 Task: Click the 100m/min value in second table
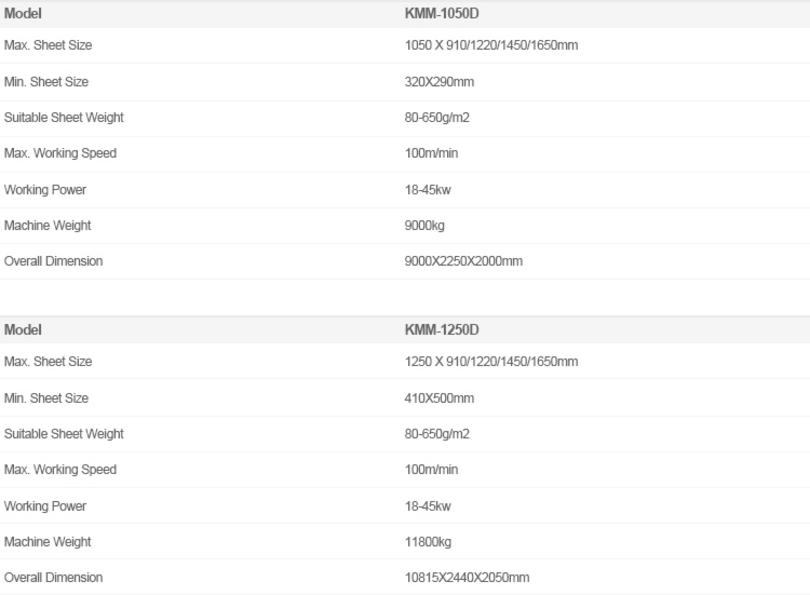pyautogui.click(x=431, y=469)
